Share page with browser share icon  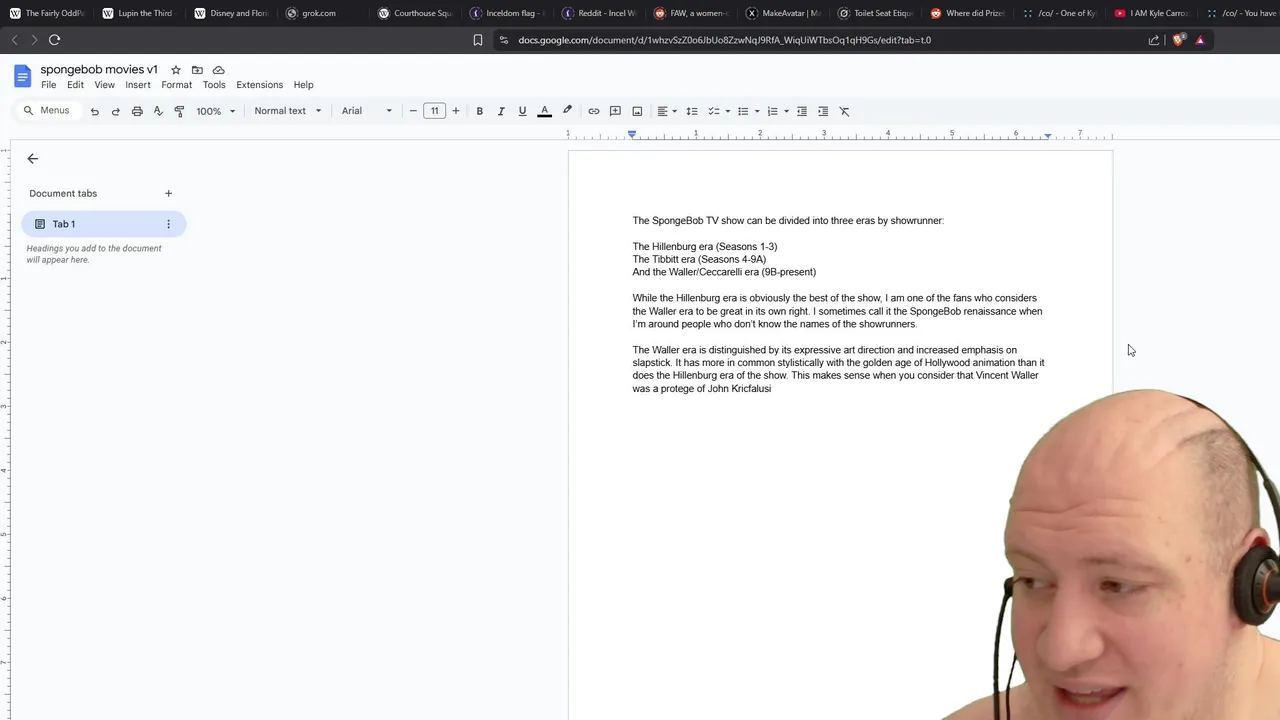click(1154, 40)
